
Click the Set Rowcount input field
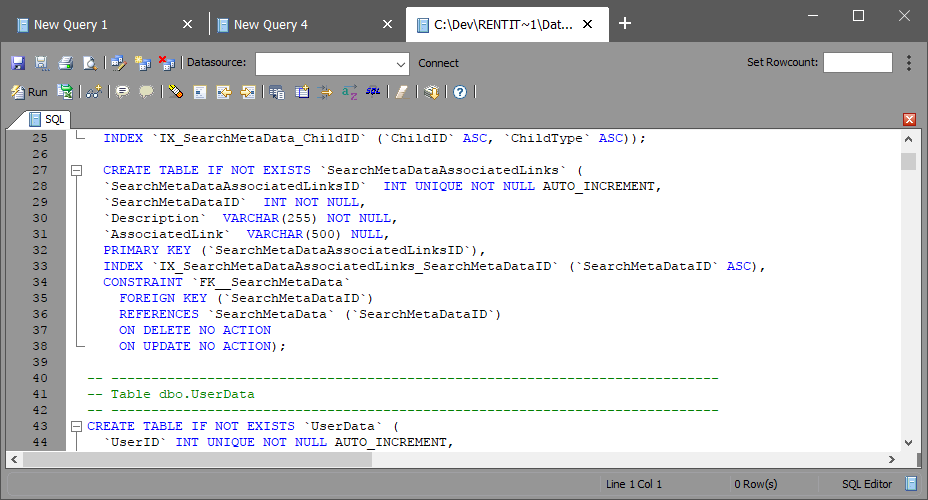(x=858, y=63)
